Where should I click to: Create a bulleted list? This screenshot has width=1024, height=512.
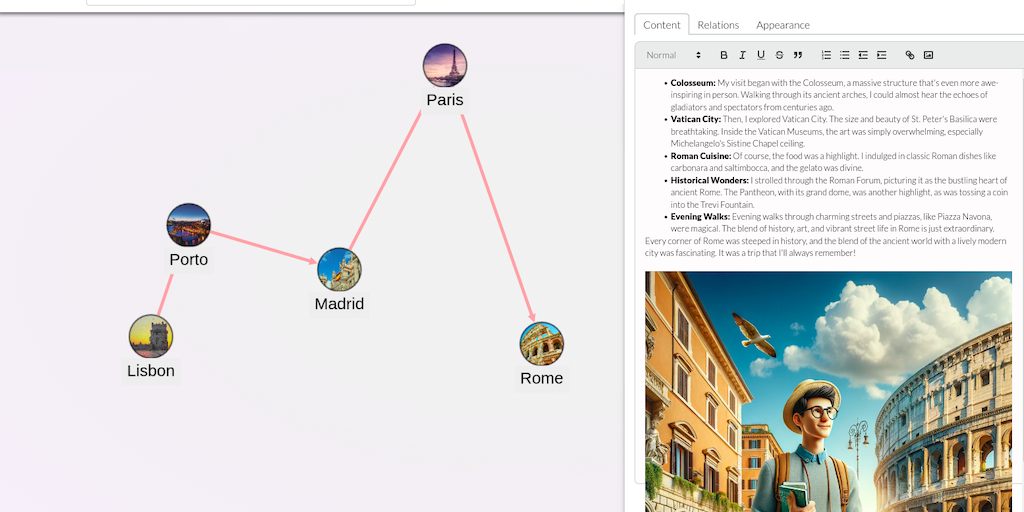pyautogui.click(x=844, y=55)
